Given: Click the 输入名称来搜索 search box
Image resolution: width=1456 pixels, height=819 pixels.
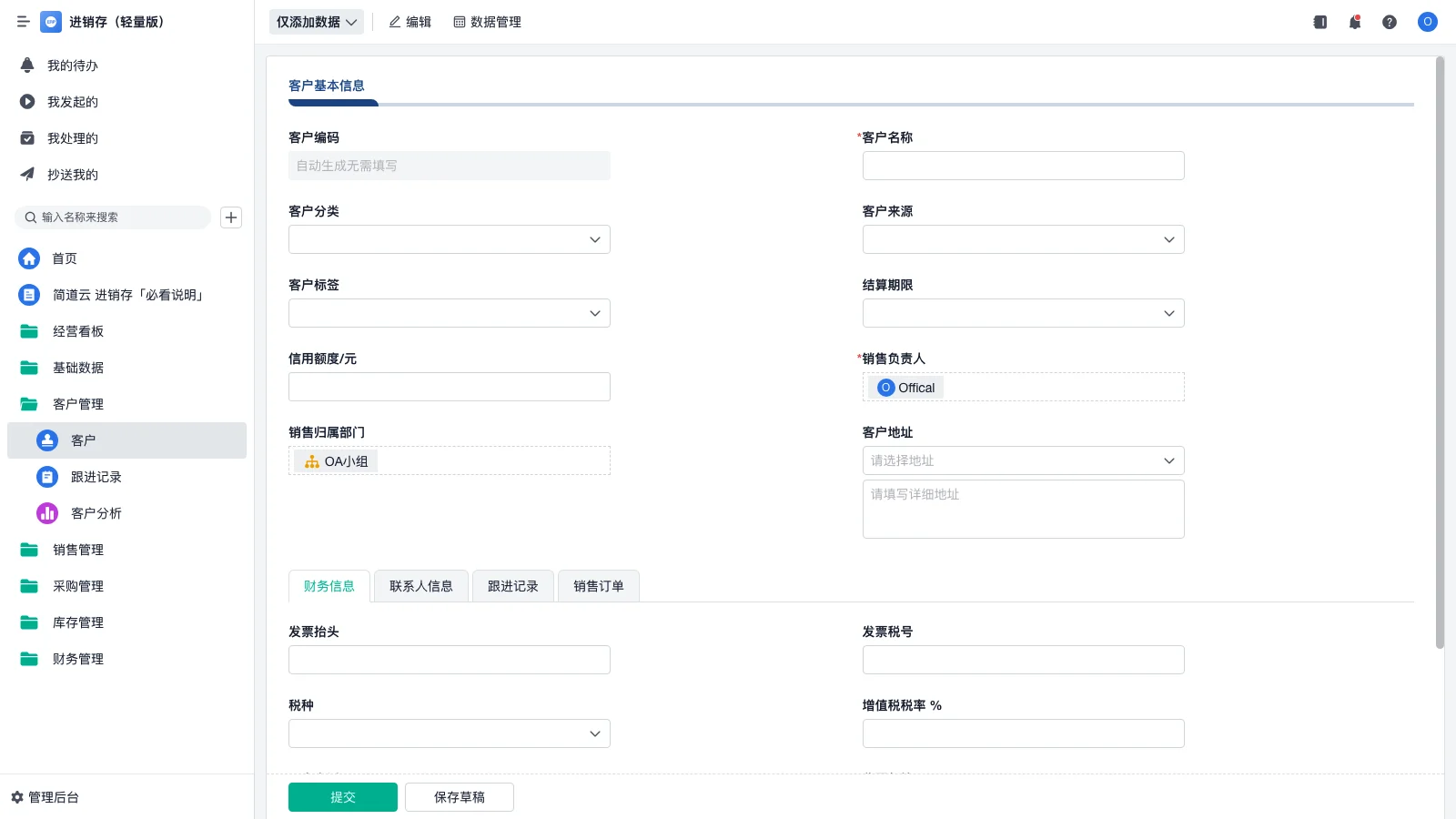Looking at the screenshot, I should pos(113,217).
